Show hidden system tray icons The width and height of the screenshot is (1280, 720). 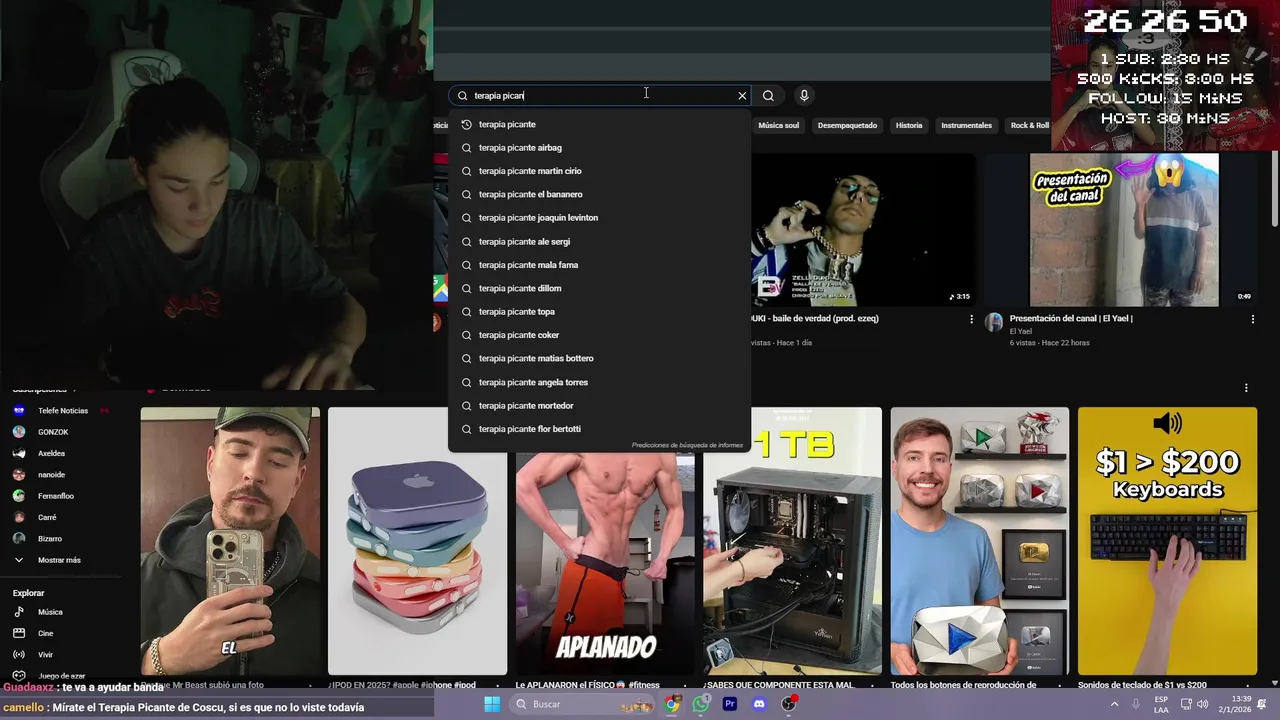[1115, 704]
